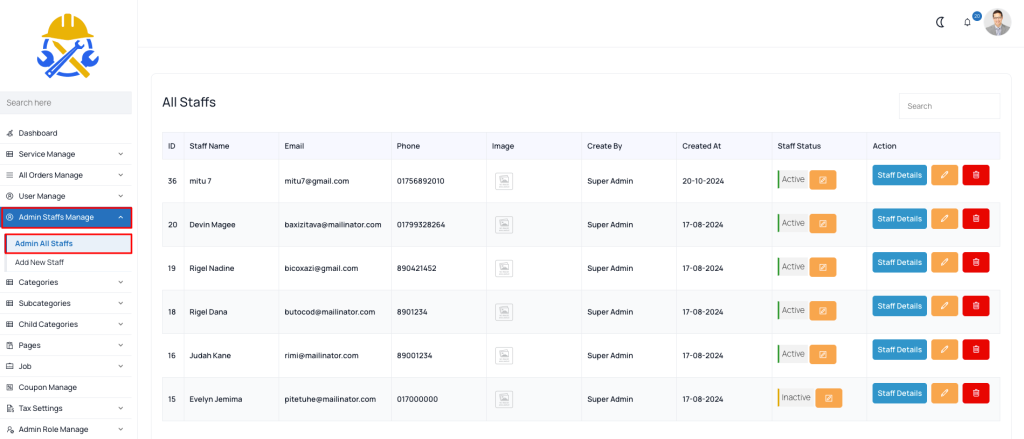Expand Admin Role Manage menu
Screen dimensions: 1024x439
coord(66,429)
